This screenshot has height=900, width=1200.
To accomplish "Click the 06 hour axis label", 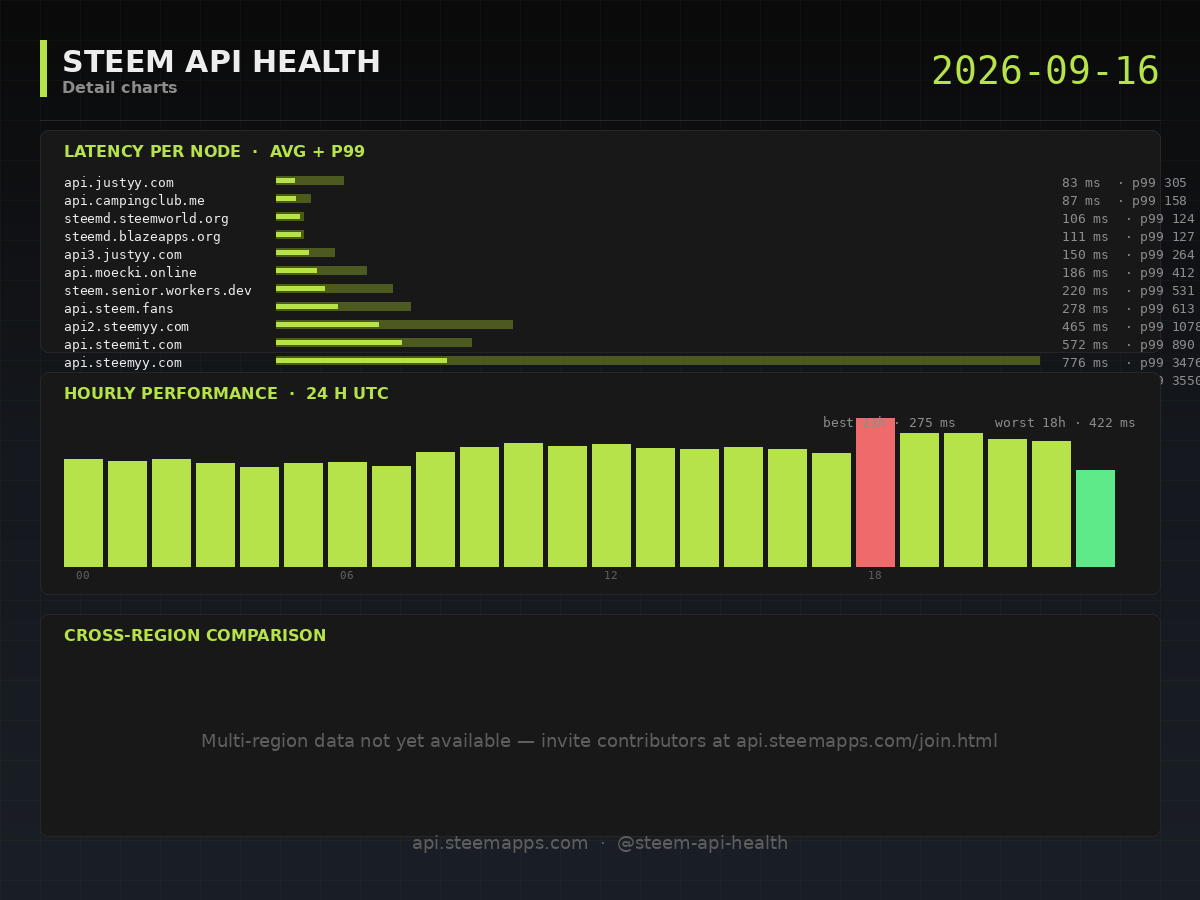I will click(x=347, y=576).
